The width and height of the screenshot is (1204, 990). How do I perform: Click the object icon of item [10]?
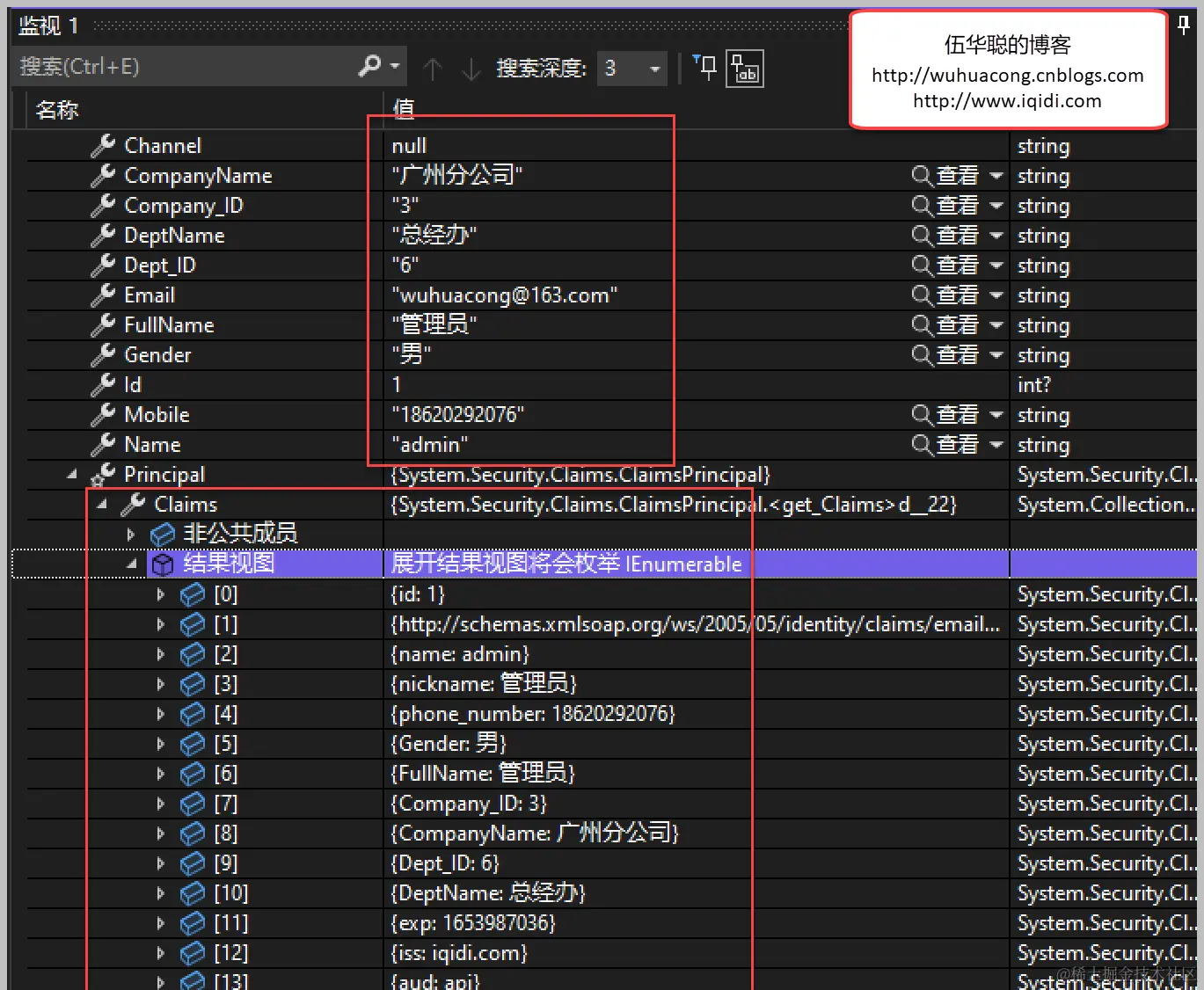[x=193, y=894]
